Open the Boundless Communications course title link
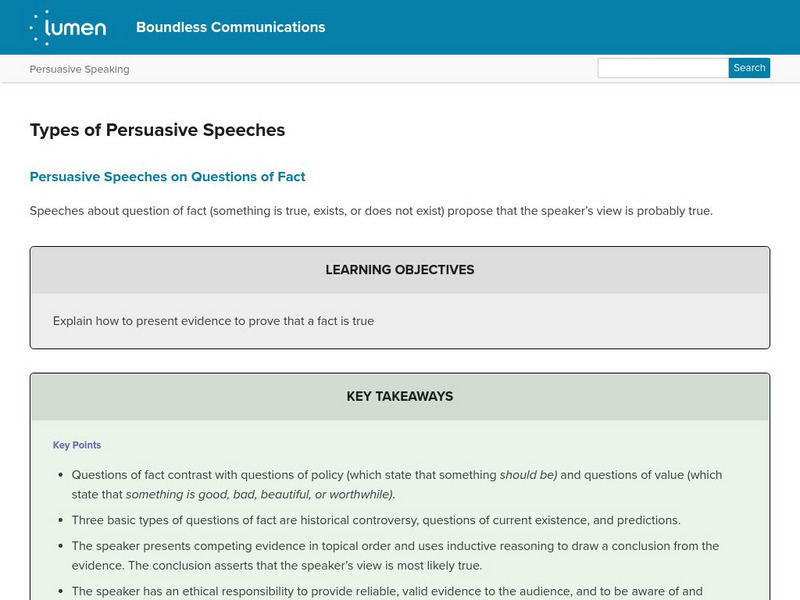The width and height of the screenshot is (800, 600). (x=230, y=27)
